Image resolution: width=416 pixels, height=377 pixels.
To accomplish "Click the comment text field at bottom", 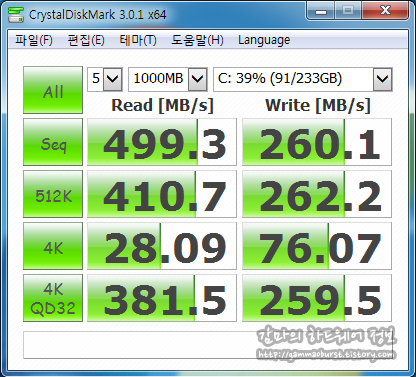I will pos(208,345).
